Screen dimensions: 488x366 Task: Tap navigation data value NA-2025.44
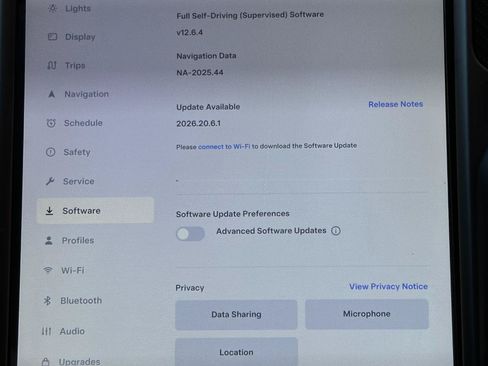(200, 72)
